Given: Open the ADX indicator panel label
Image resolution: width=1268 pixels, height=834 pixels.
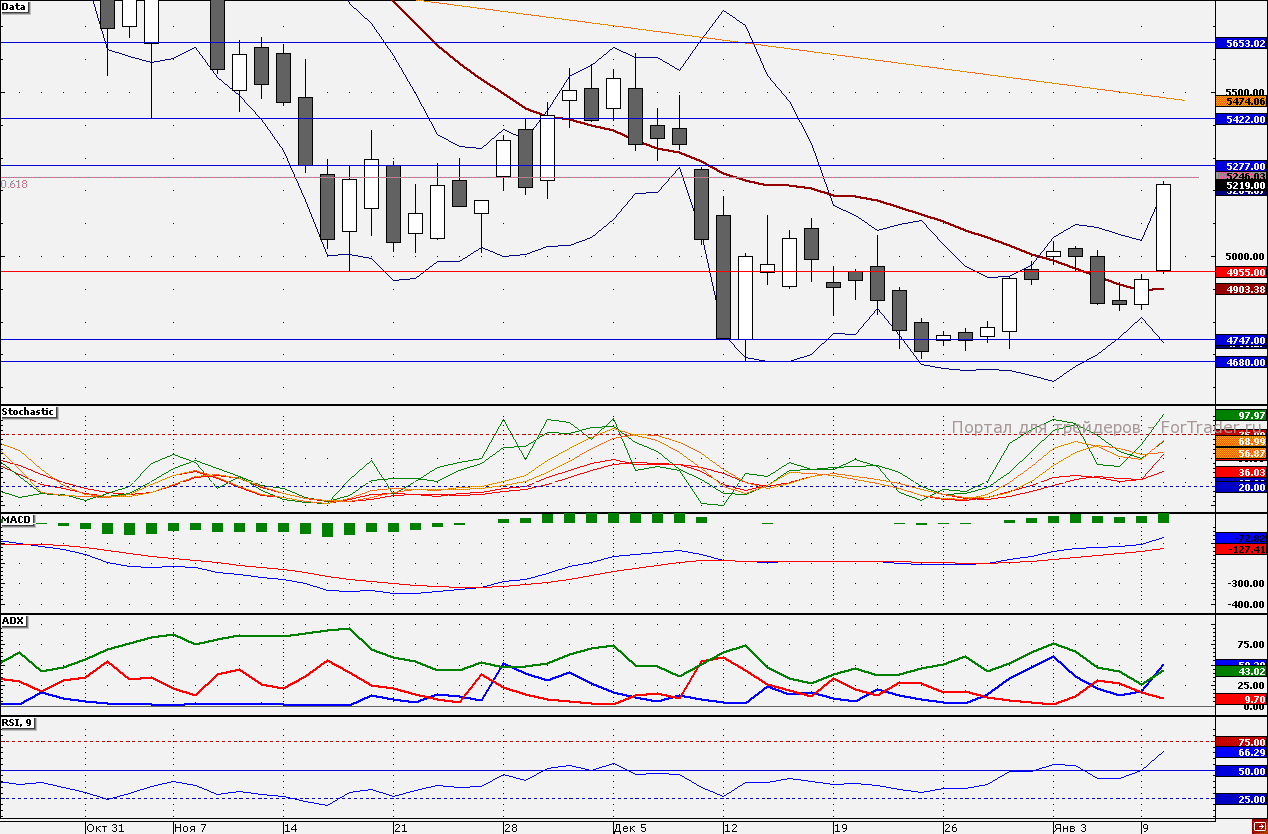Looking at the screenshot, I should (14, 621).
